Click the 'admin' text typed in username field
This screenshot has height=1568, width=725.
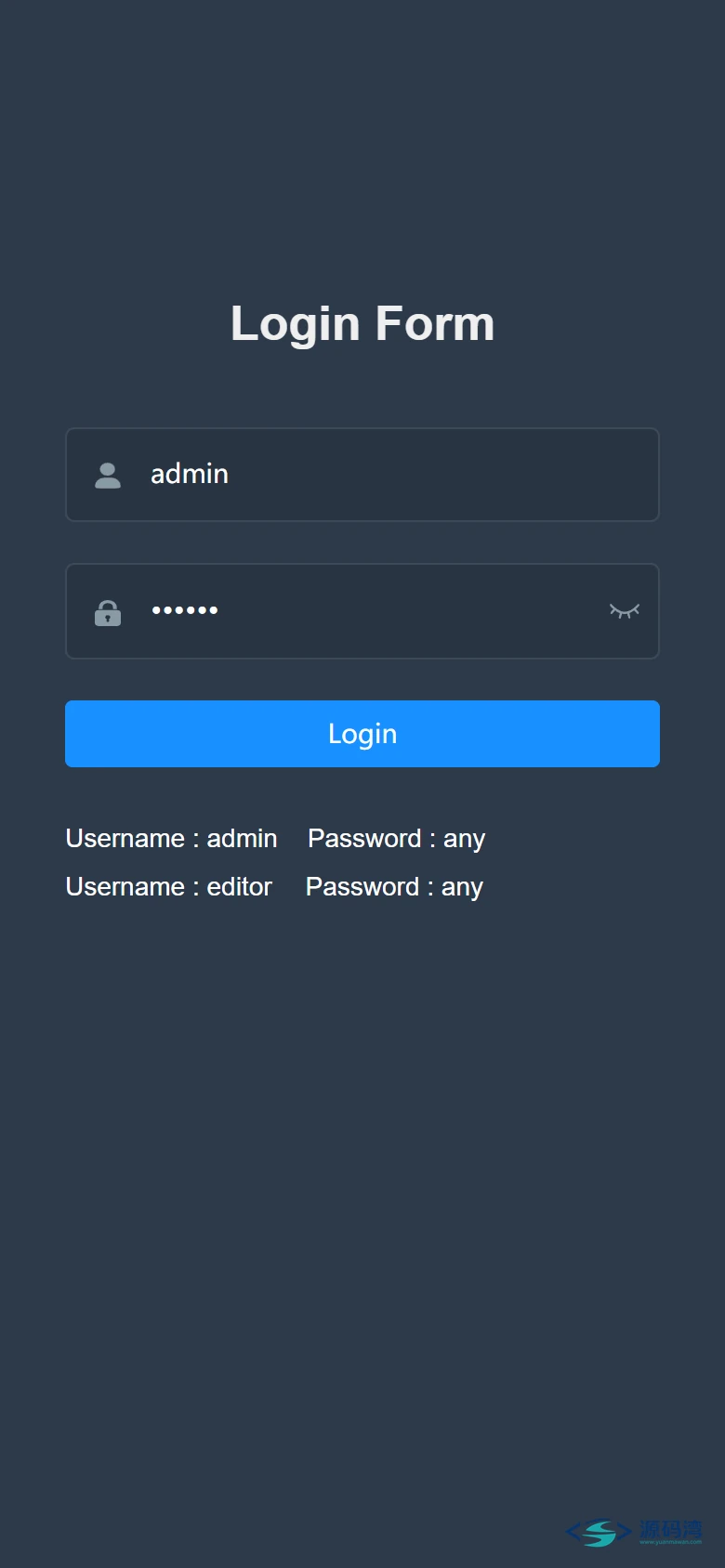(x=190, y=474)
